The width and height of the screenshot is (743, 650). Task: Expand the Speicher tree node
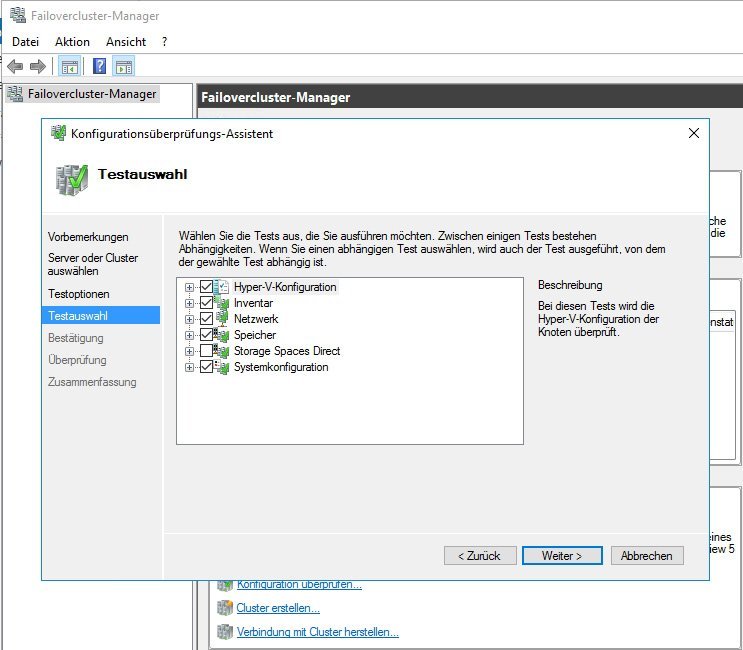[x=189, y=335]
